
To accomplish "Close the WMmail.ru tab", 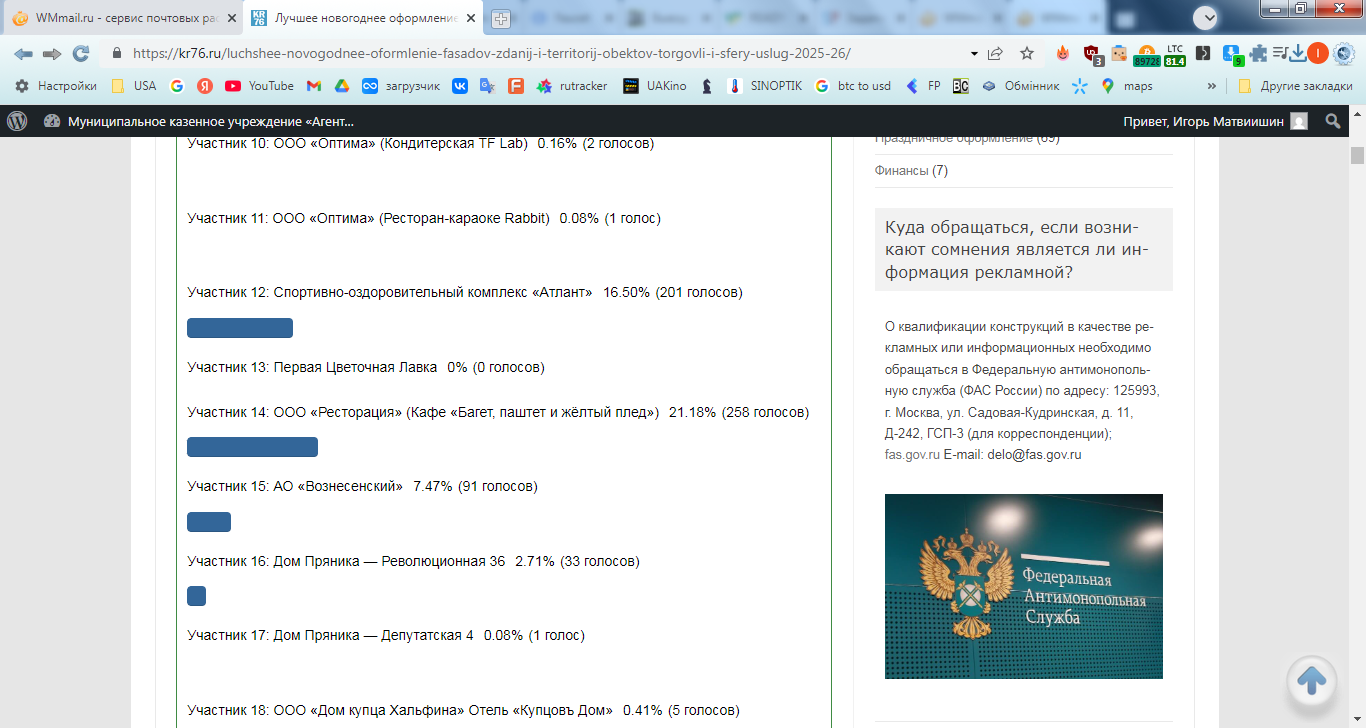I will click(231, 19).
